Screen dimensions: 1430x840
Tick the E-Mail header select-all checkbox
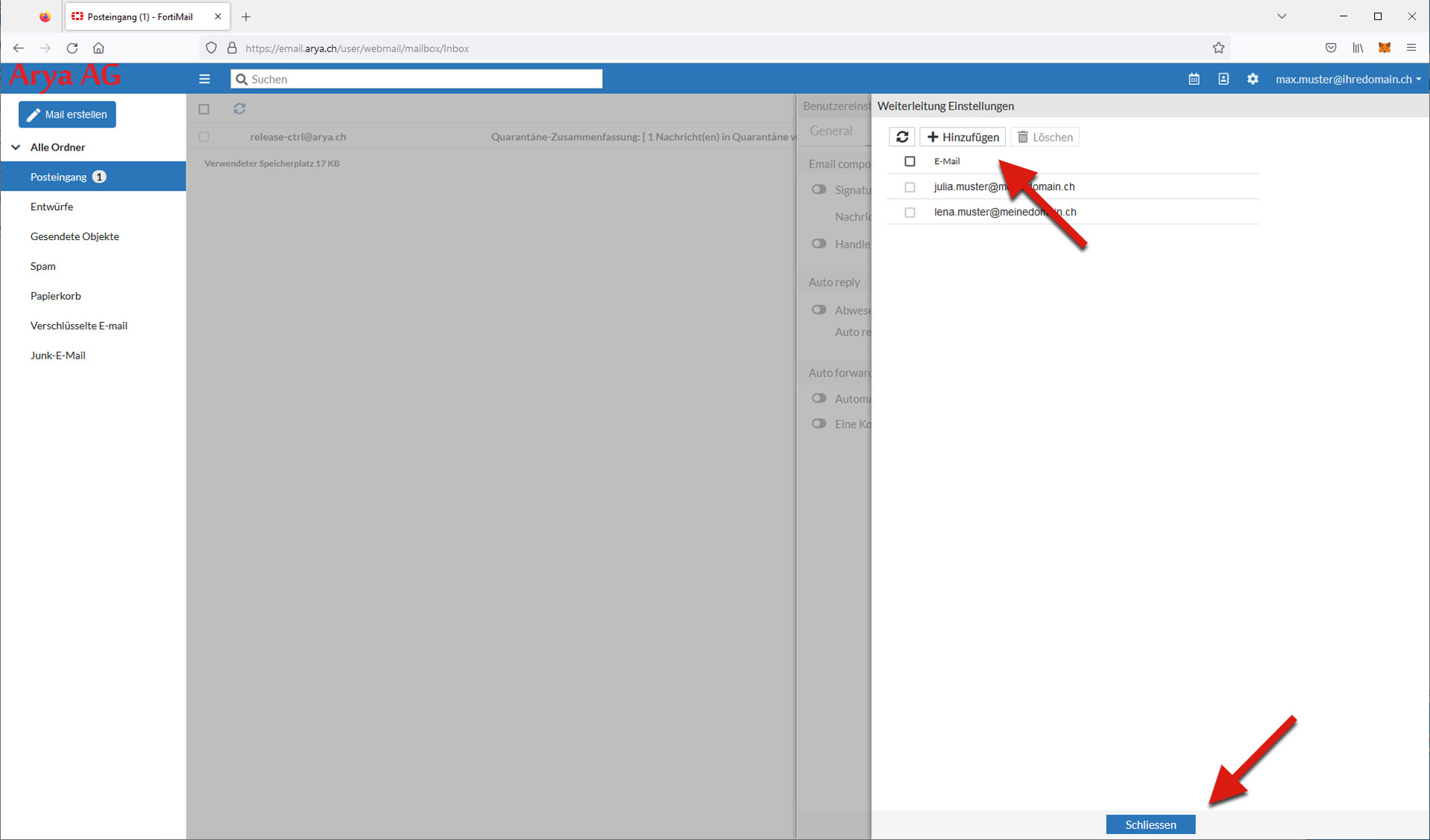pos(910,161)
